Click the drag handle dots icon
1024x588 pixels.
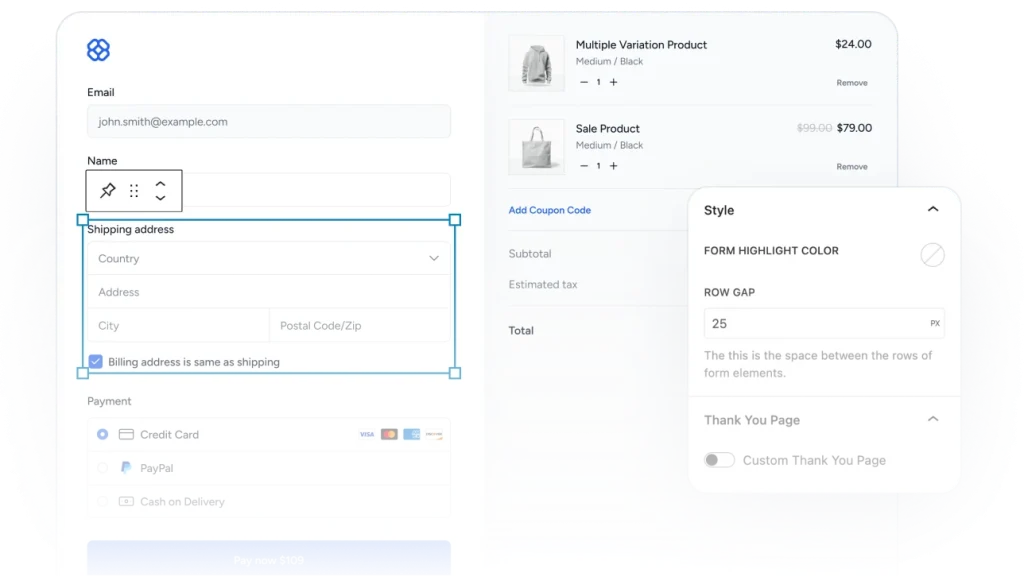[134, 191]
